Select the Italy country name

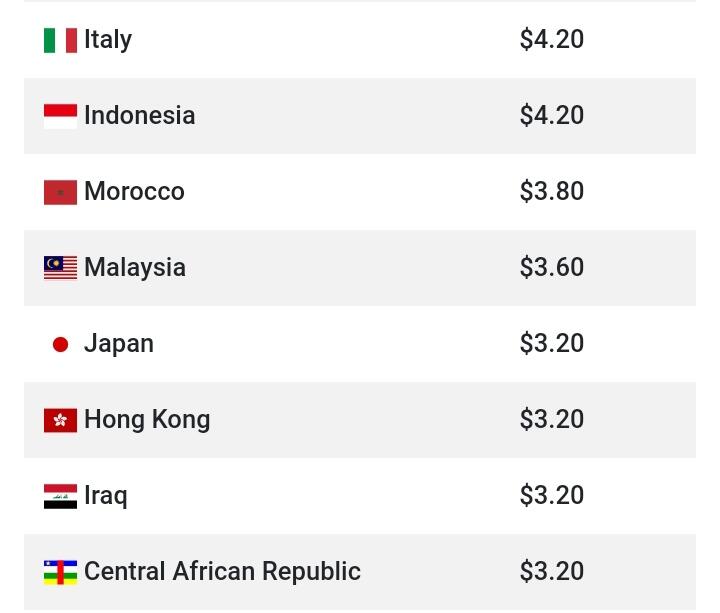[108, 39]
